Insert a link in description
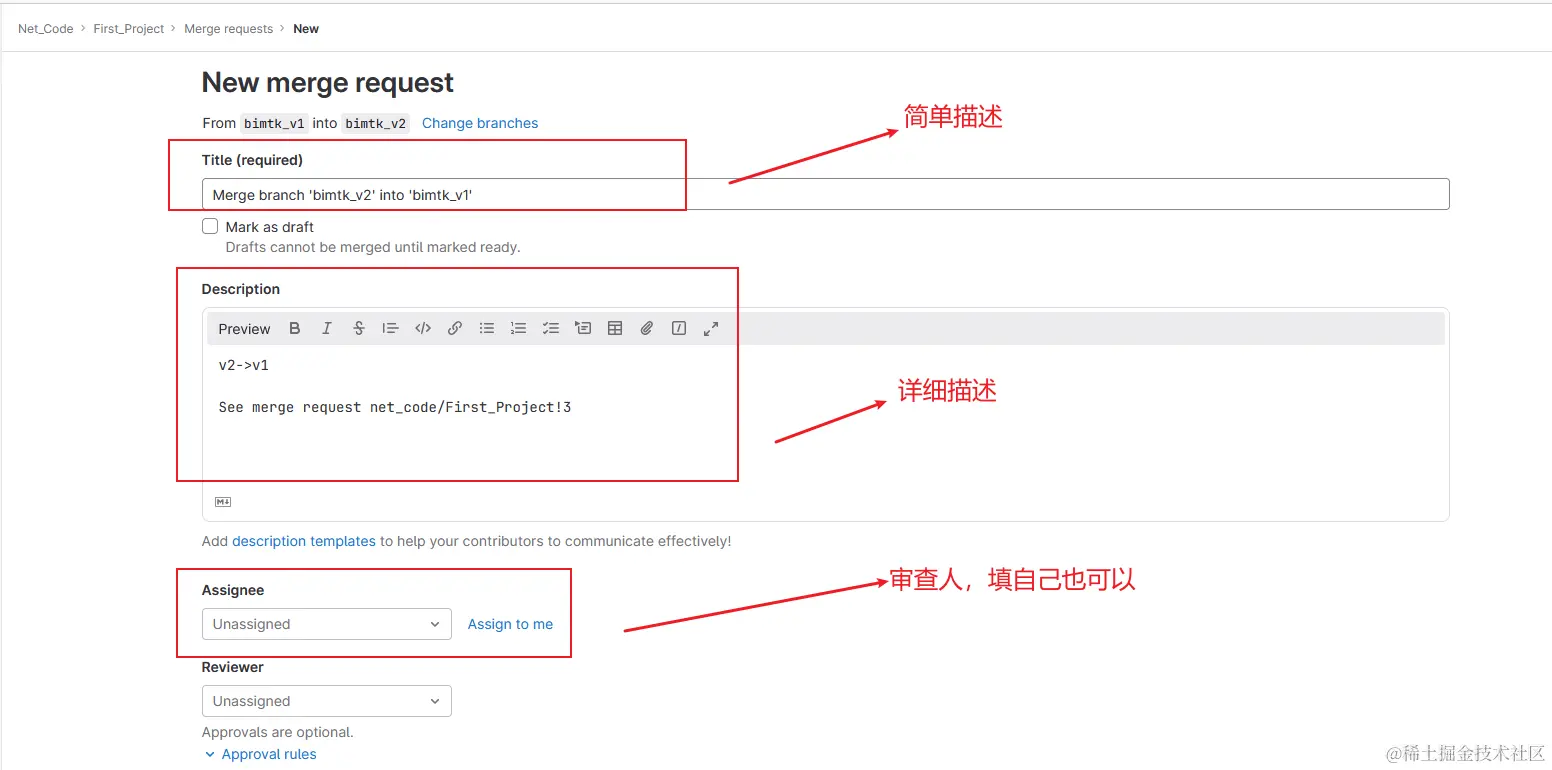Image resolution: width=1552 pixels, height=770 pixels. point(454,328)
